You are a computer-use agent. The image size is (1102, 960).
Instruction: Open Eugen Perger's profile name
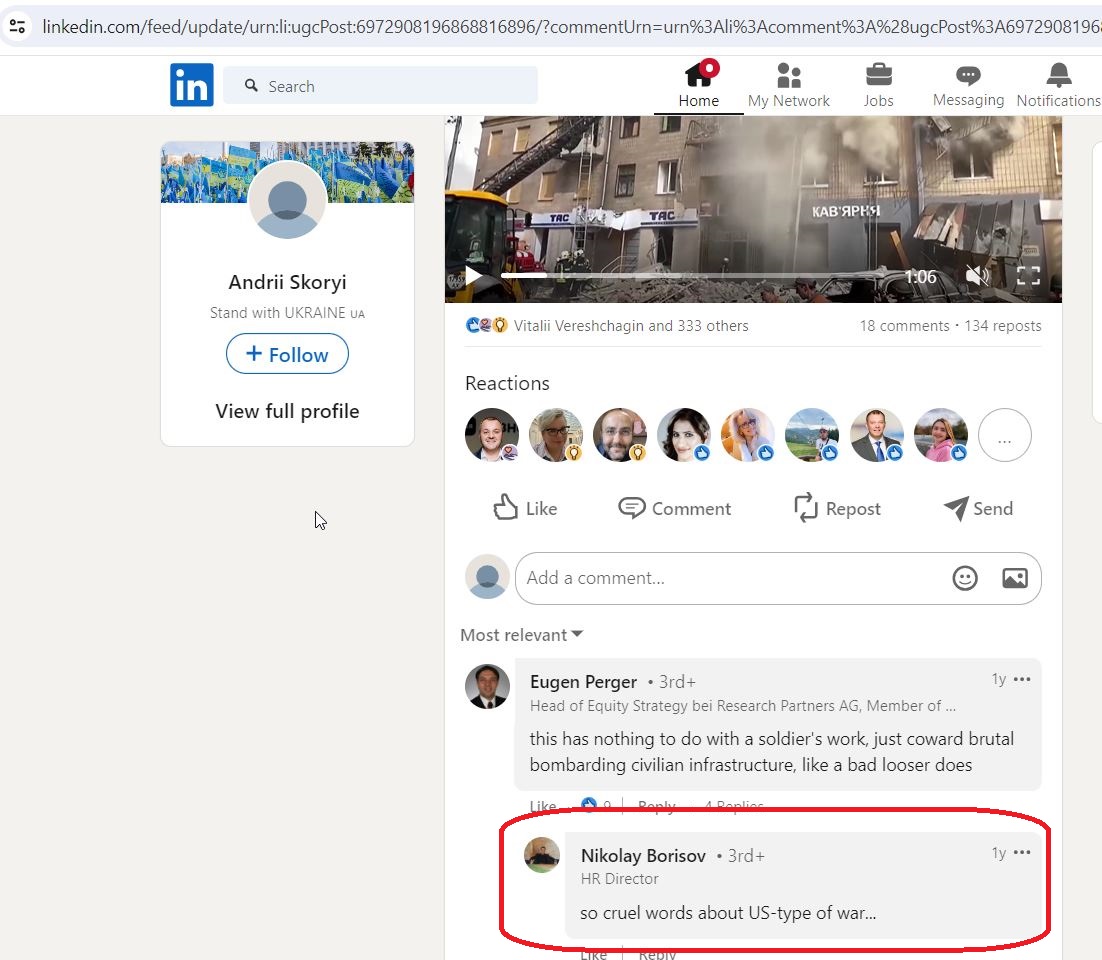[x=583, y=682]
